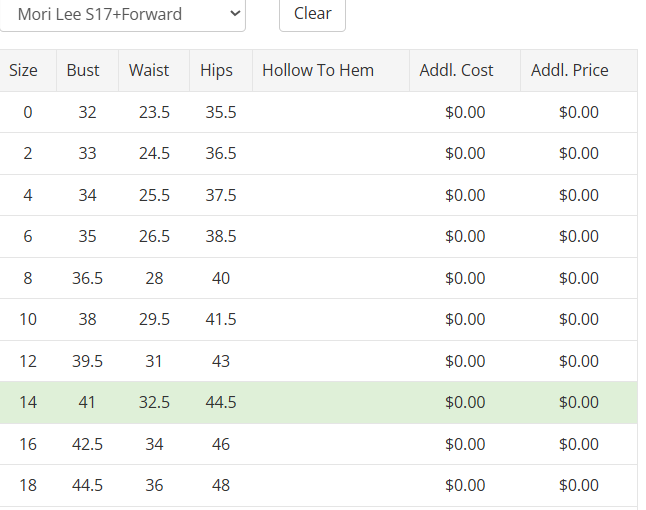Screen dimensions: 646x510
Task: Pick the size 10 row
Action: tap(28, 320)
